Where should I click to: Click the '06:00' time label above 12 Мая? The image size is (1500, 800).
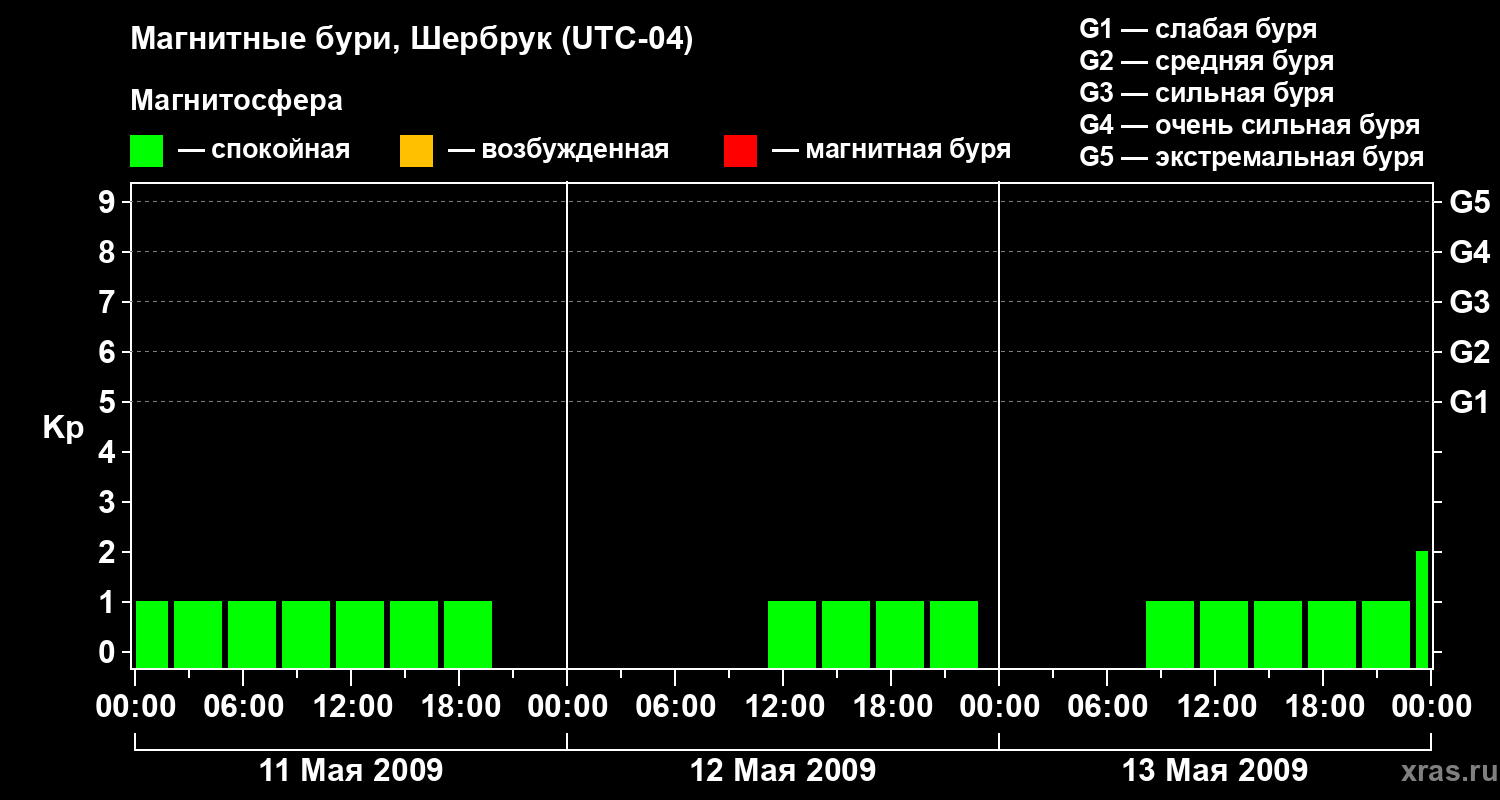click(x=675, y=707)
